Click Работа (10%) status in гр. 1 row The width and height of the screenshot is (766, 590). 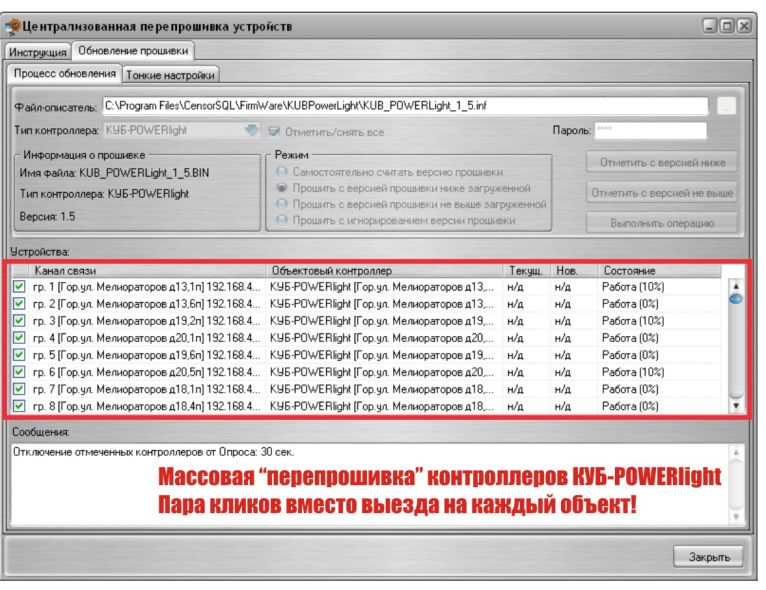point(633,287)
